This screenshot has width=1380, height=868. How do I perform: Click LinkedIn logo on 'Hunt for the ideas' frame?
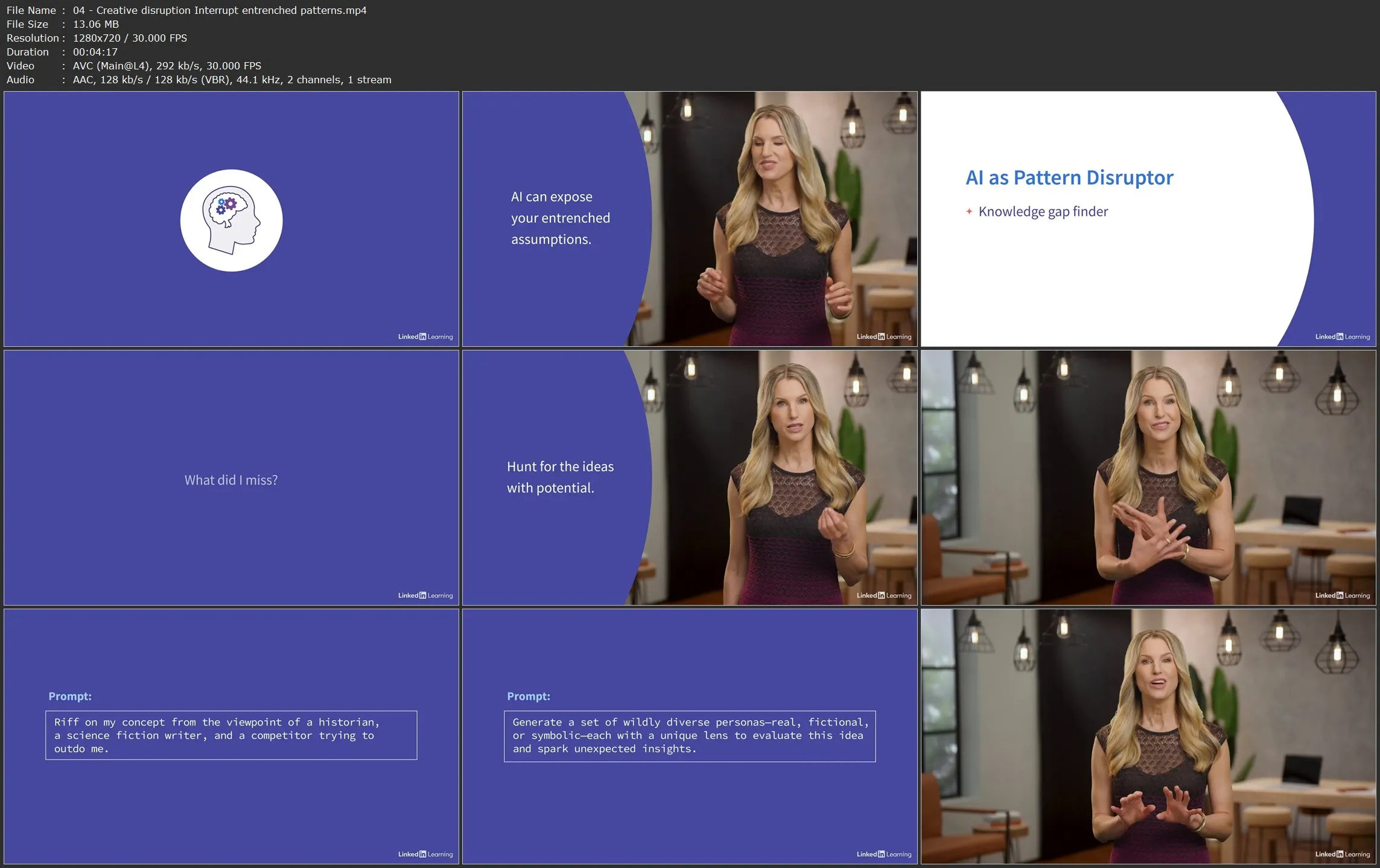pyautogui.click(x=883, y=595)
